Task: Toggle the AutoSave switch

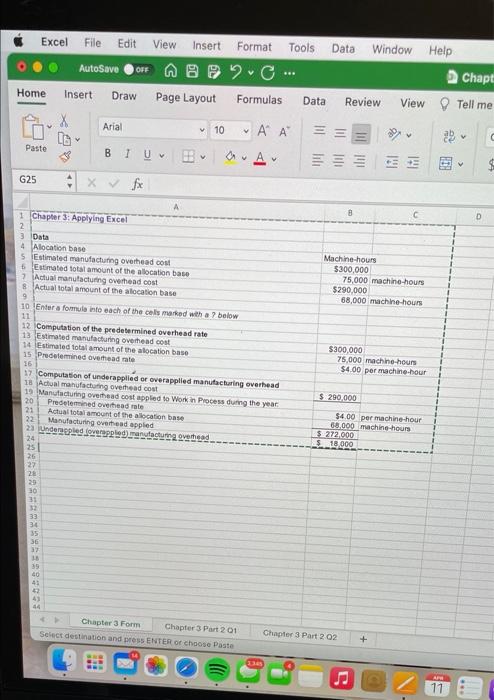Action: click(x=139, y=70)
